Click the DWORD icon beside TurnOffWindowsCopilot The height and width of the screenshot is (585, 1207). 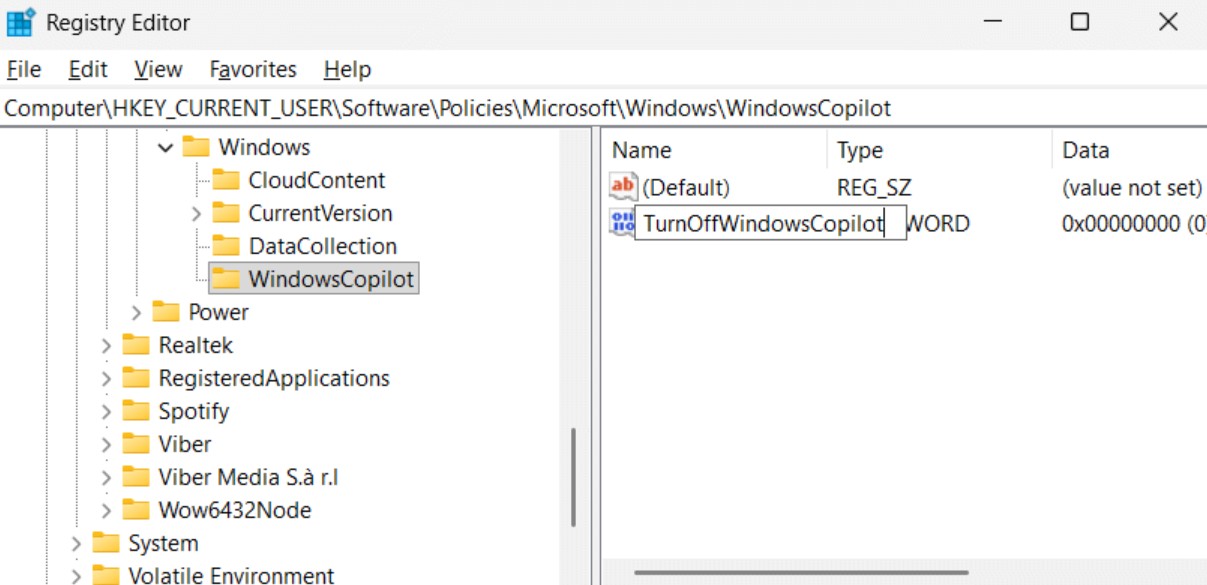[x=622, y=223]
